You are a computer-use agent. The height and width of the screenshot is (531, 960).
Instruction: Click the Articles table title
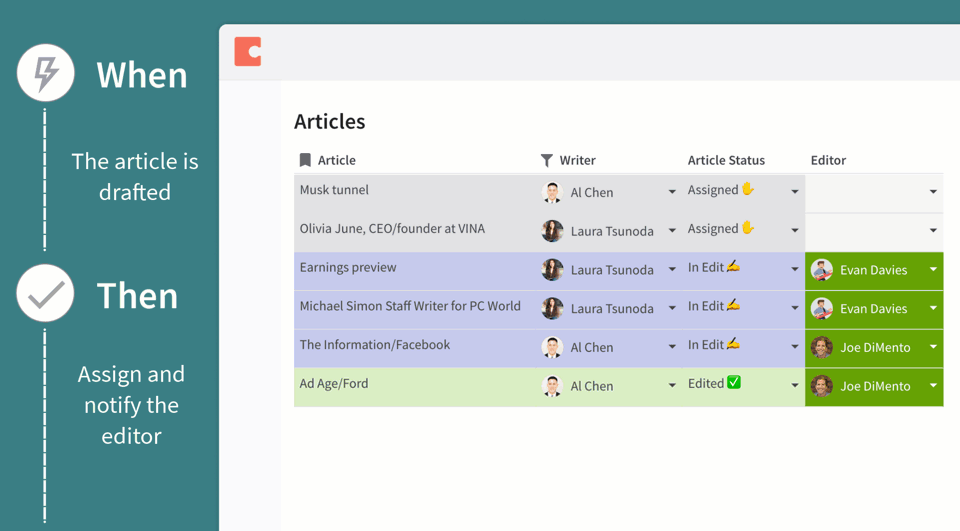(x=329, y=122)
